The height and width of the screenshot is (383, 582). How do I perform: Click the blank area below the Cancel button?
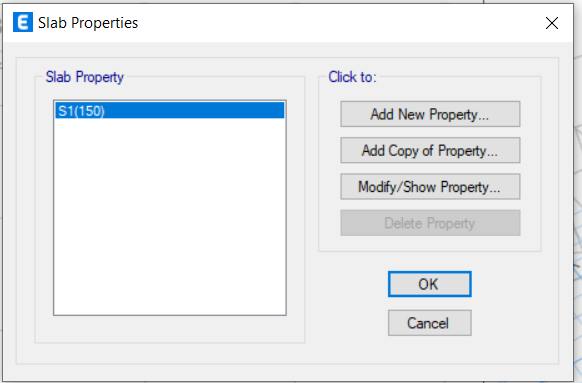(x=429, y=350)
